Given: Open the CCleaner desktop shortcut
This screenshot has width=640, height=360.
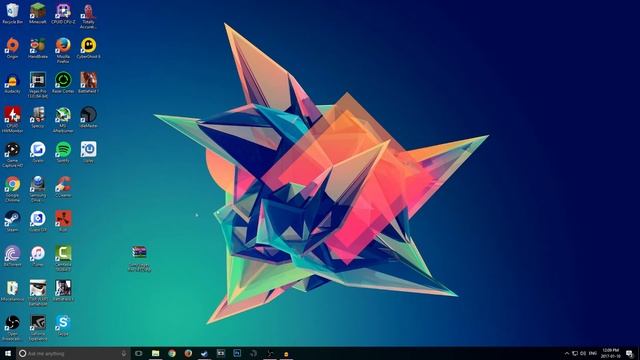Looking at the screenshot, I should 63,187.
